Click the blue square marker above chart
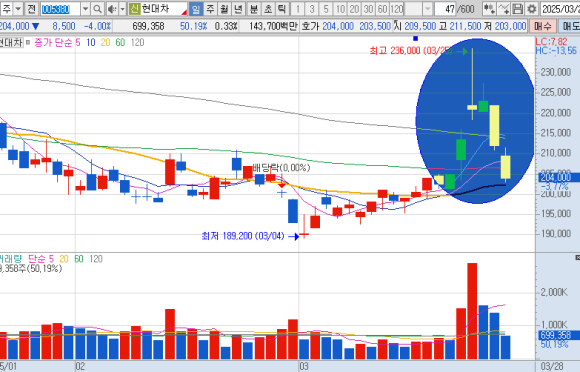This screenshot has width=580, height=372. click(415, 38)
